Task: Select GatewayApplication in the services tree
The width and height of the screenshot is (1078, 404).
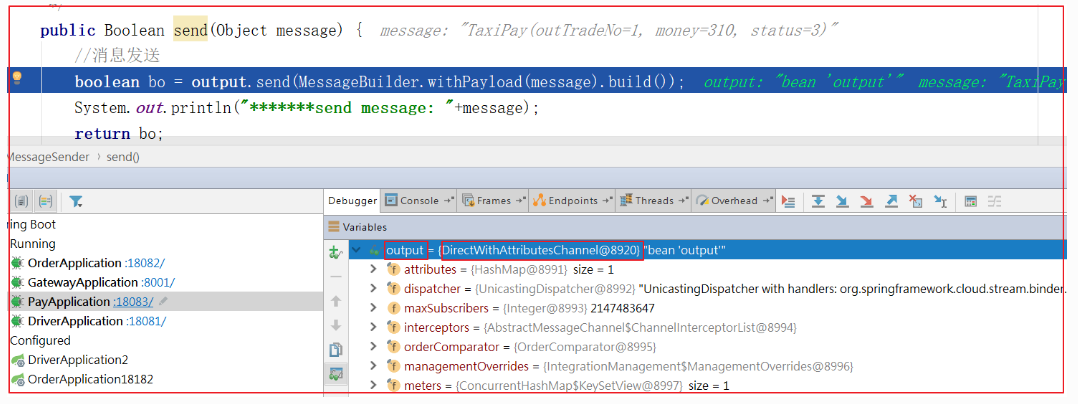Action: tap(82, 282)
